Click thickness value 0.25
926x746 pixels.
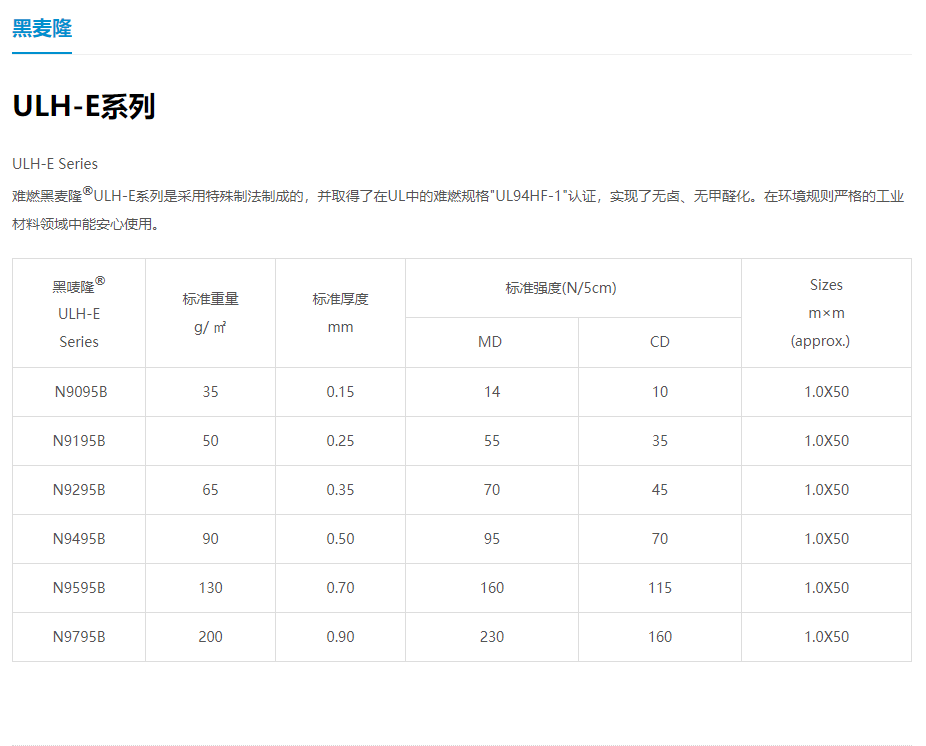click(340, 441)
